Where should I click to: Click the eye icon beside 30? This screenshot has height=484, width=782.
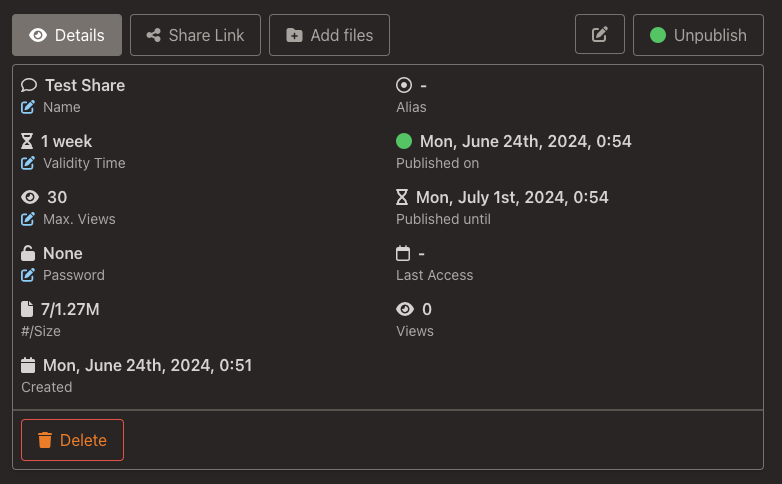tap(29, 197)
